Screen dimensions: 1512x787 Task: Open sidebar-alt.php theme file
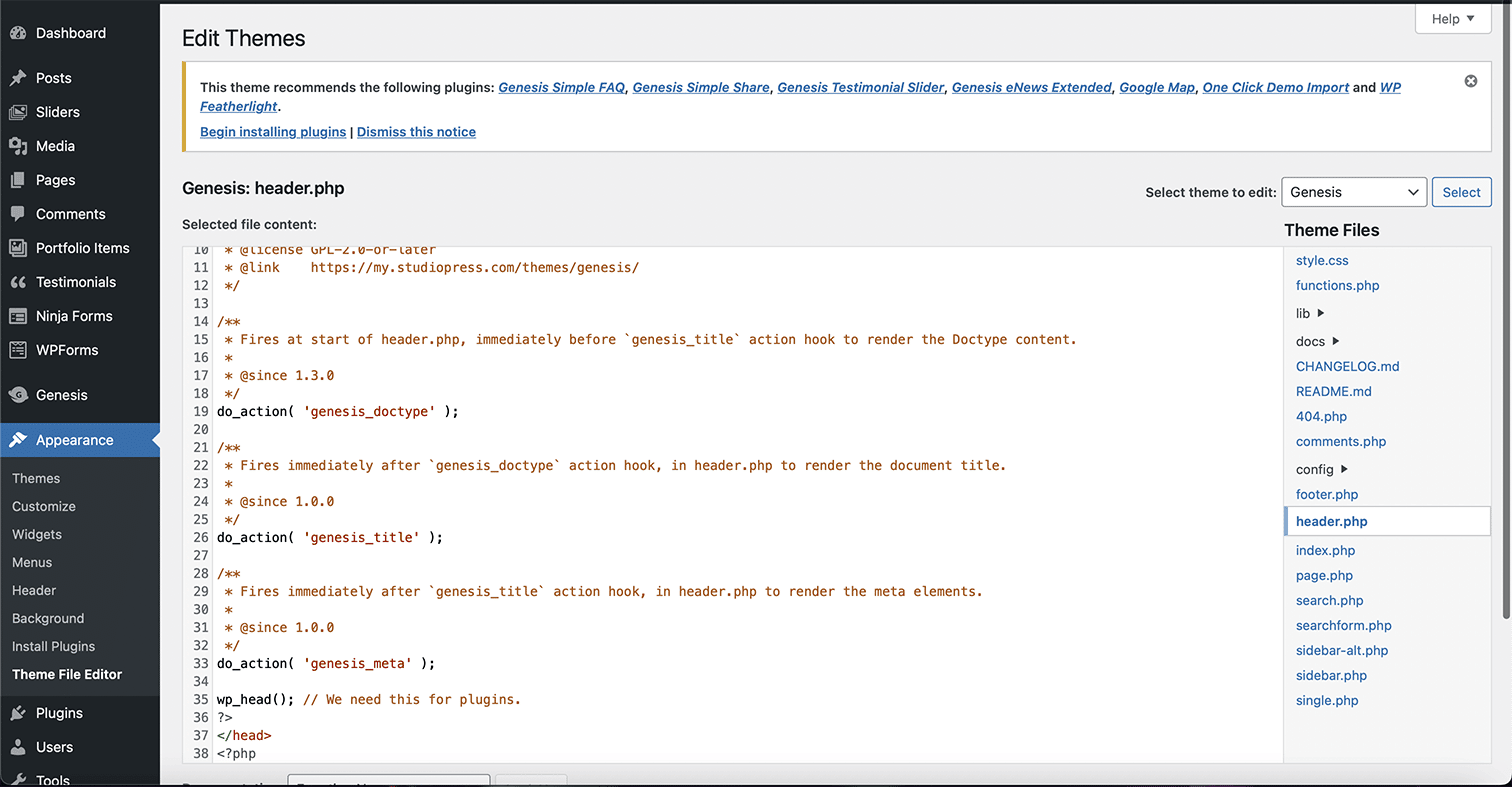(1342, 650)
